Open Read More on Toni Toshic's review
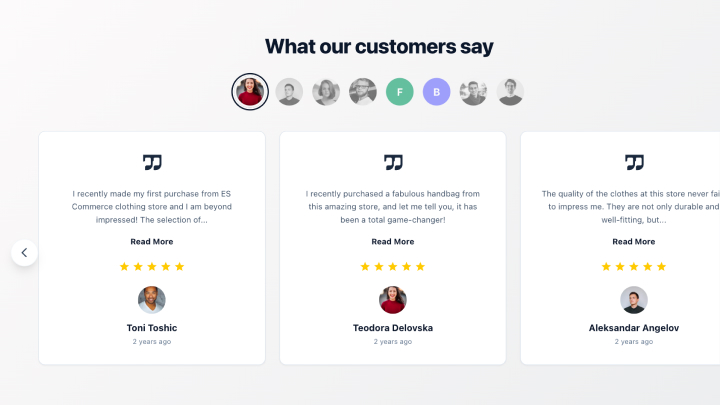The image size is (720, 405). (x=152, y=241)
